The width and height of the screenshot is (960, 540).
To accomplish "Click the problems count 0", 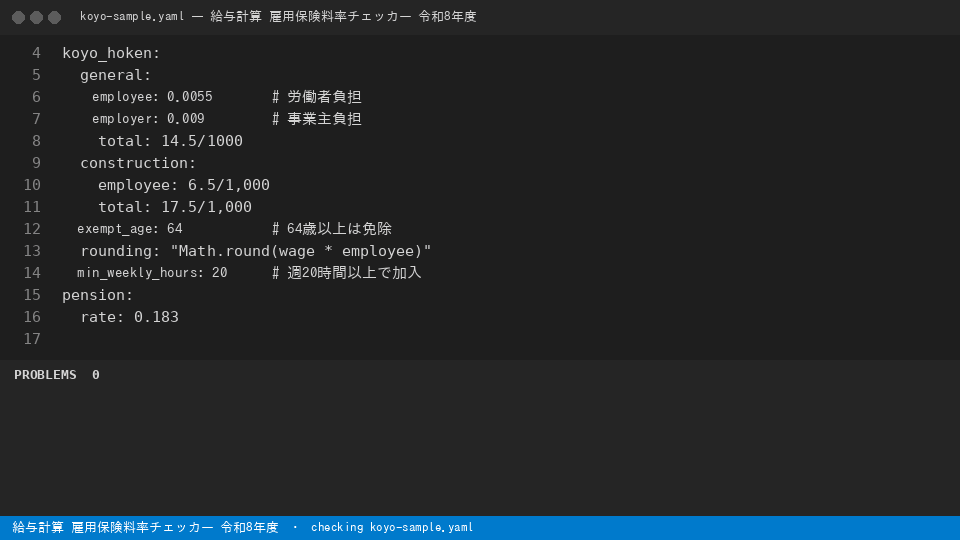I will tap(96, 375).
